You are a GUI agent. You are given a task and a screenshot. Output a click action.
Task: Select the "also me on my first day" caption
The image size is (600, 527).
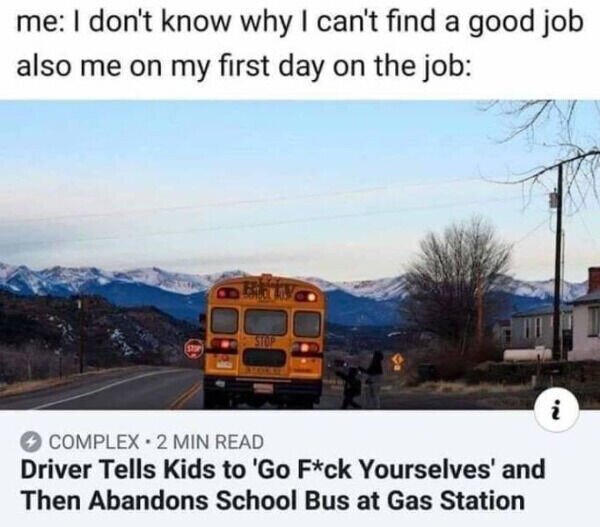click(245, 64)
